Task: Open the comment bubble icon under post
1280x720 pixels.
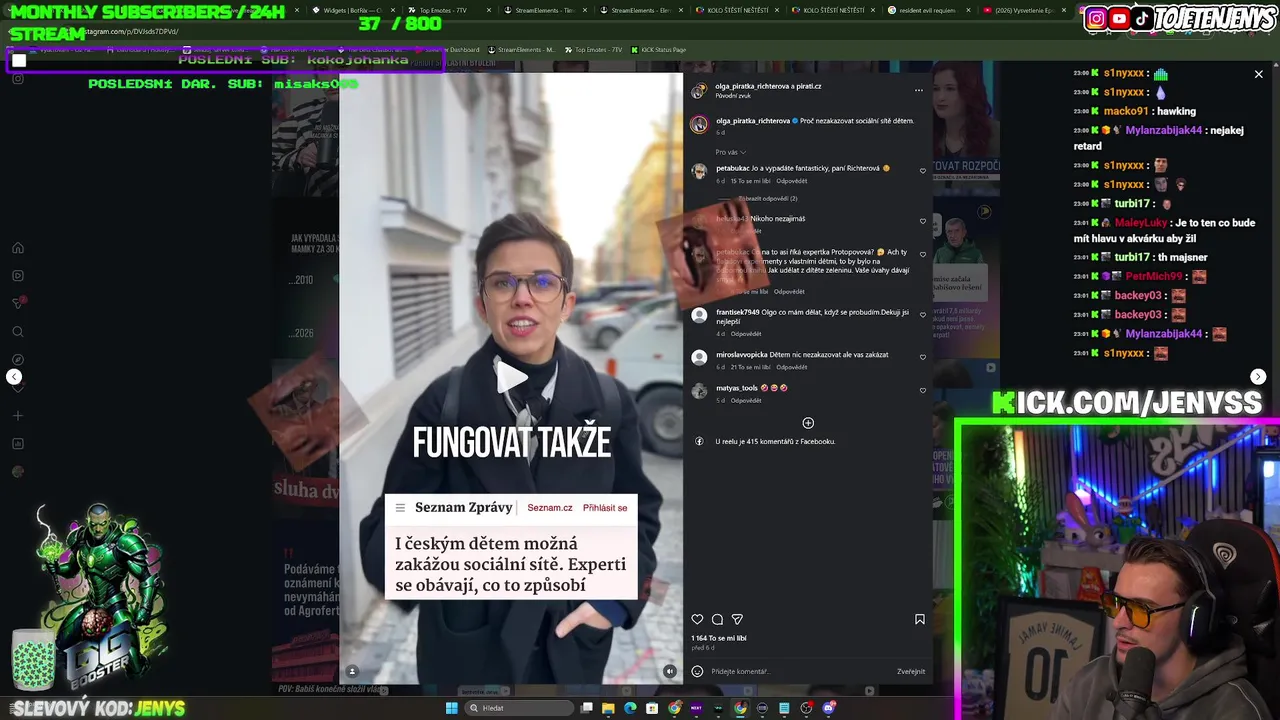Action: pyautogui.click(x=717, y=619)
